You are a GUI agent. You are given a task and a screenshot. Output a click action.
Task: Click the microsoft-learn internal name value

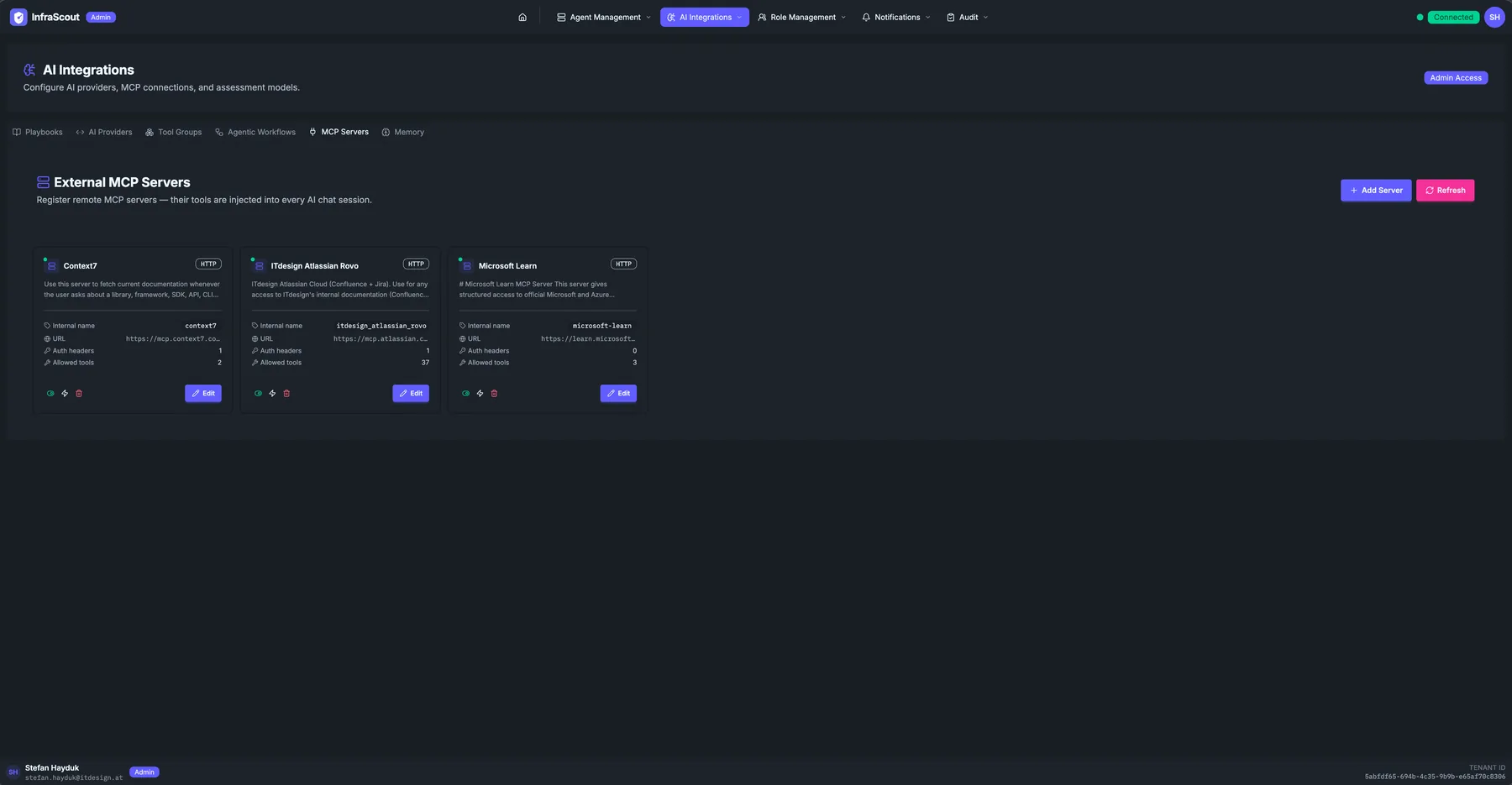coord(602,326)
